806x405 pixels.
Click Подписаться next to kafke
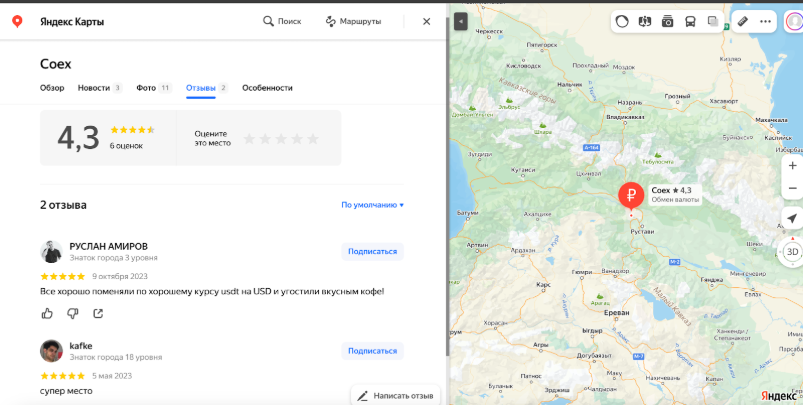point(373,351)
